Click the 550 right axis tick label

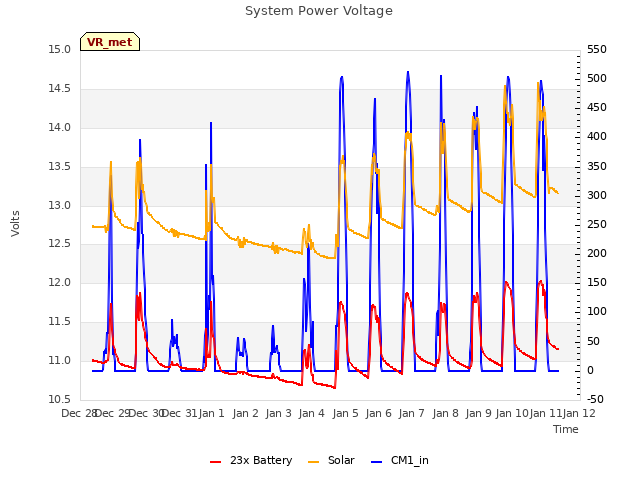[x=597, y=49]
